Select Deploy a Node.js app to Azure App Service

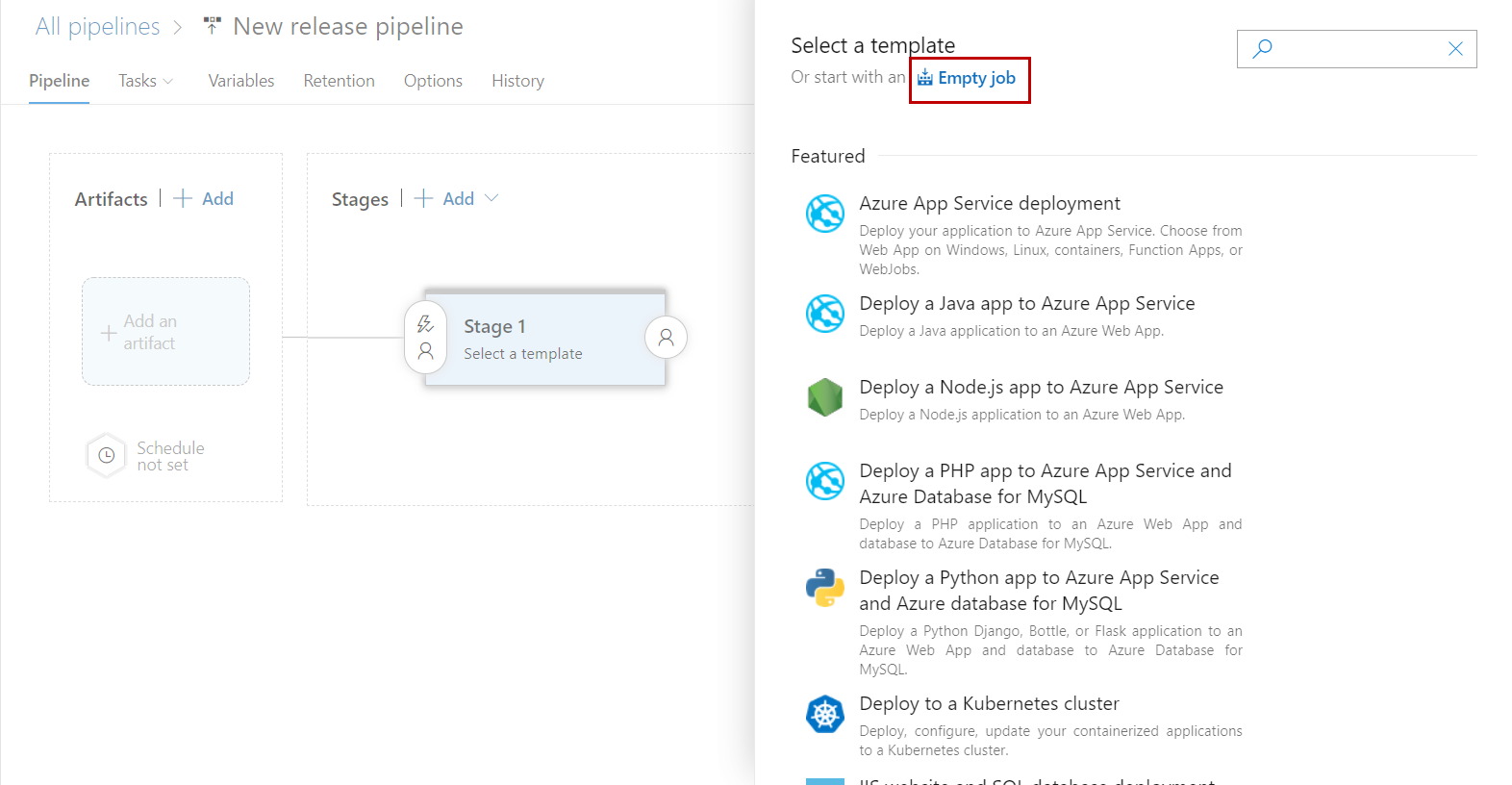click(1041, 387)
